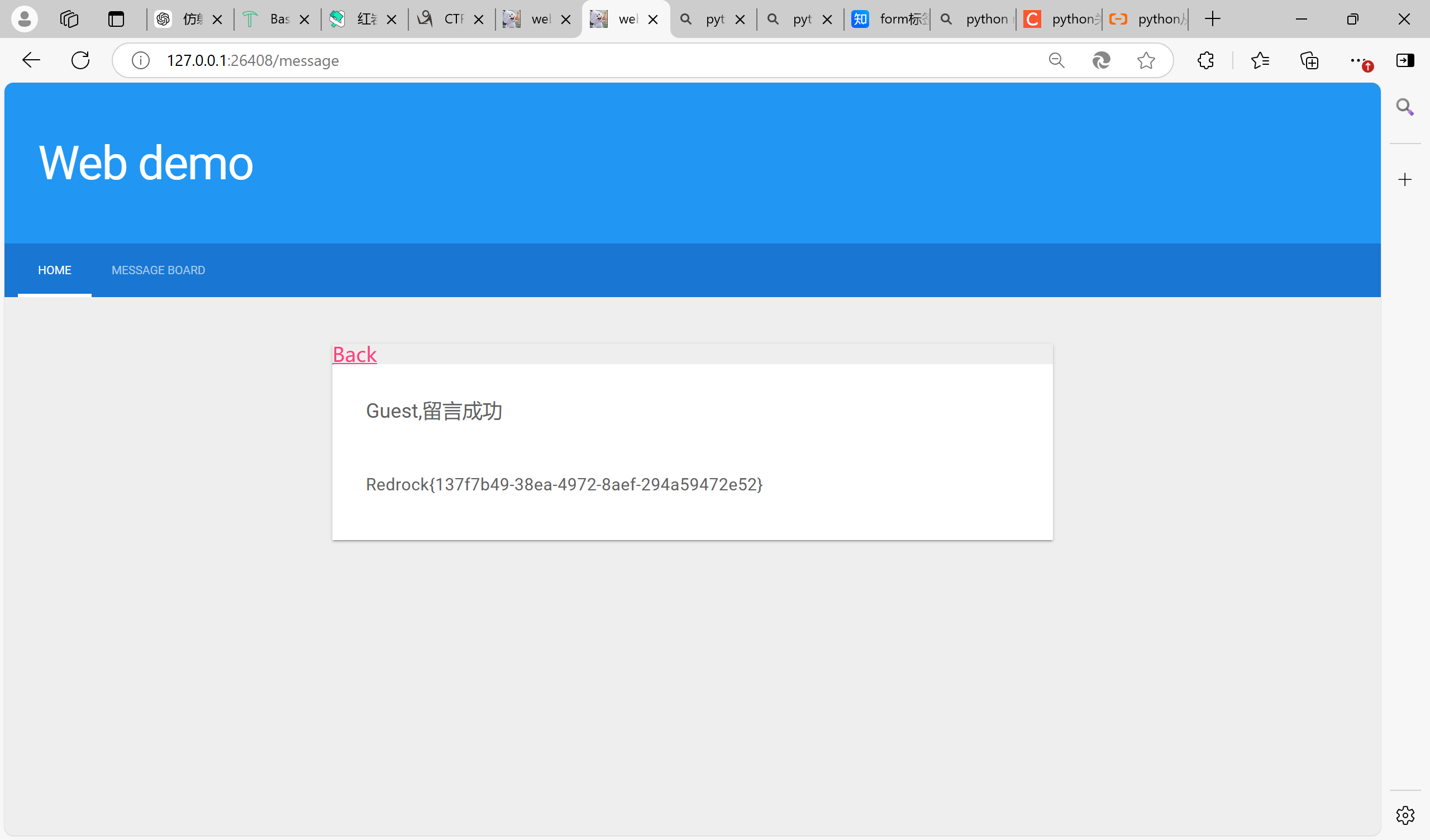Open the Extensions puzzle icon
Viewport: 1430px width, 840px height.
(1205, 60)
